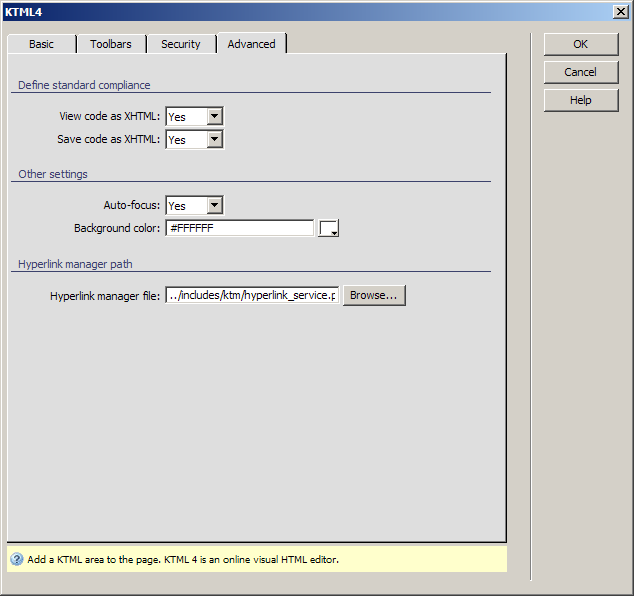Image resolution: width=634 pixels, height=596 pixels.
Task: Click the KTML area description text
Action: [183, 560]
